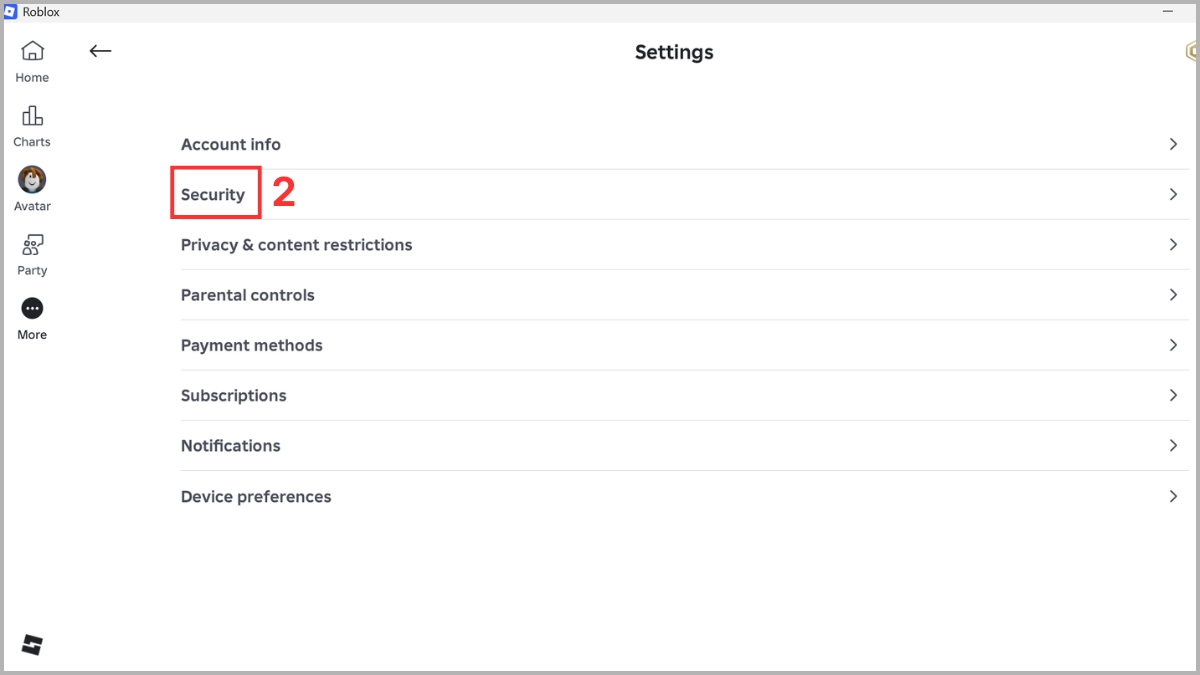Open Notifications settings
The height and width of the screenshot is (675, 1200).
[x=680, y=445]
